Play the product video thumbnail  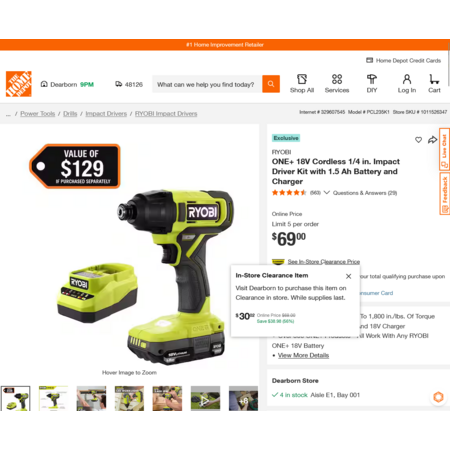coord(205,398)
